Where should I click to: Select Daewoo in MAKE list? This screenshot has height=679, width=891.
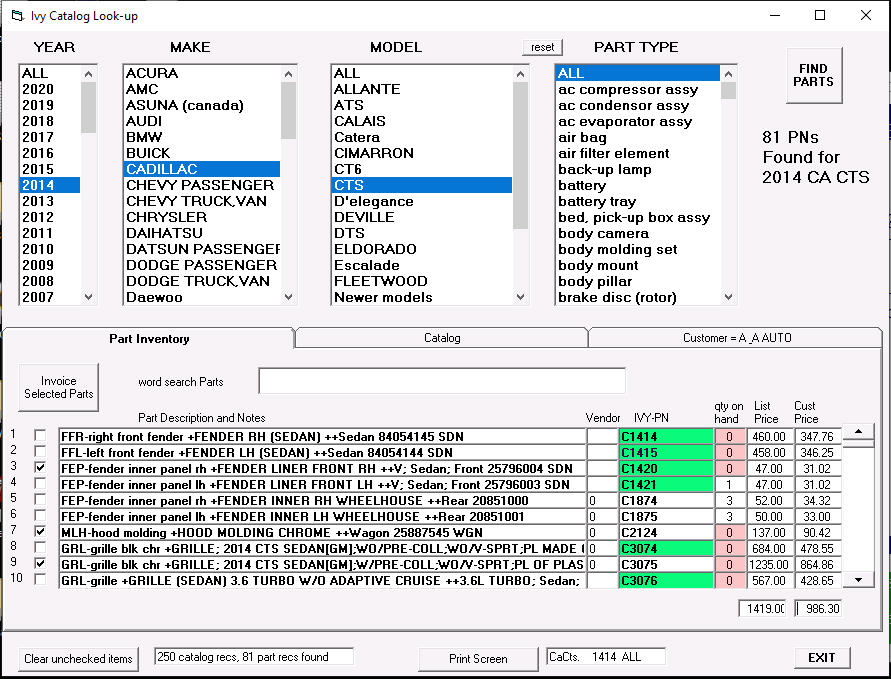click(x=202, y=297)
